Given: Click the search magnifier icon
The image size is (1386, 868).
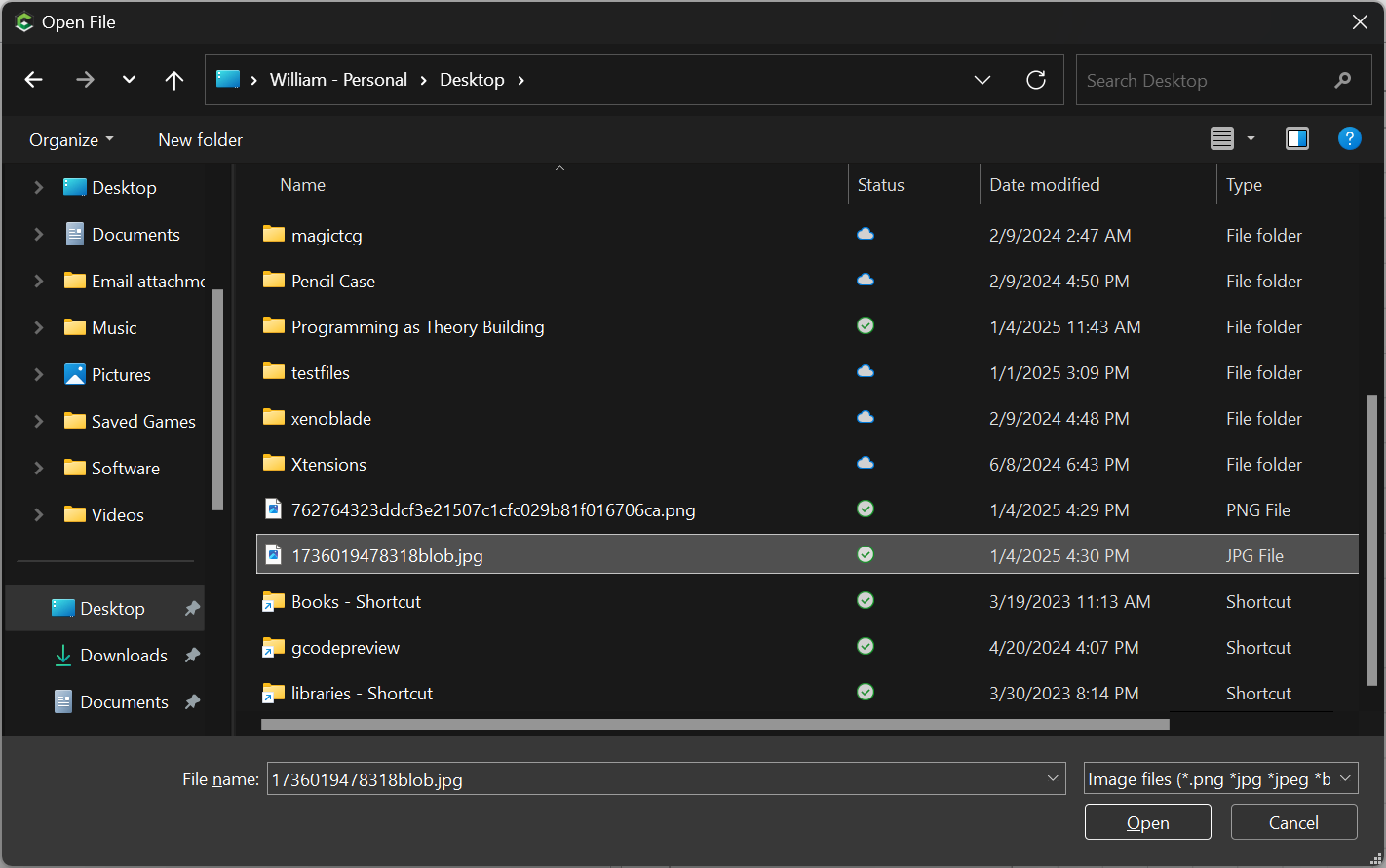Looking at the screenshot, I should pos(1343,80).
